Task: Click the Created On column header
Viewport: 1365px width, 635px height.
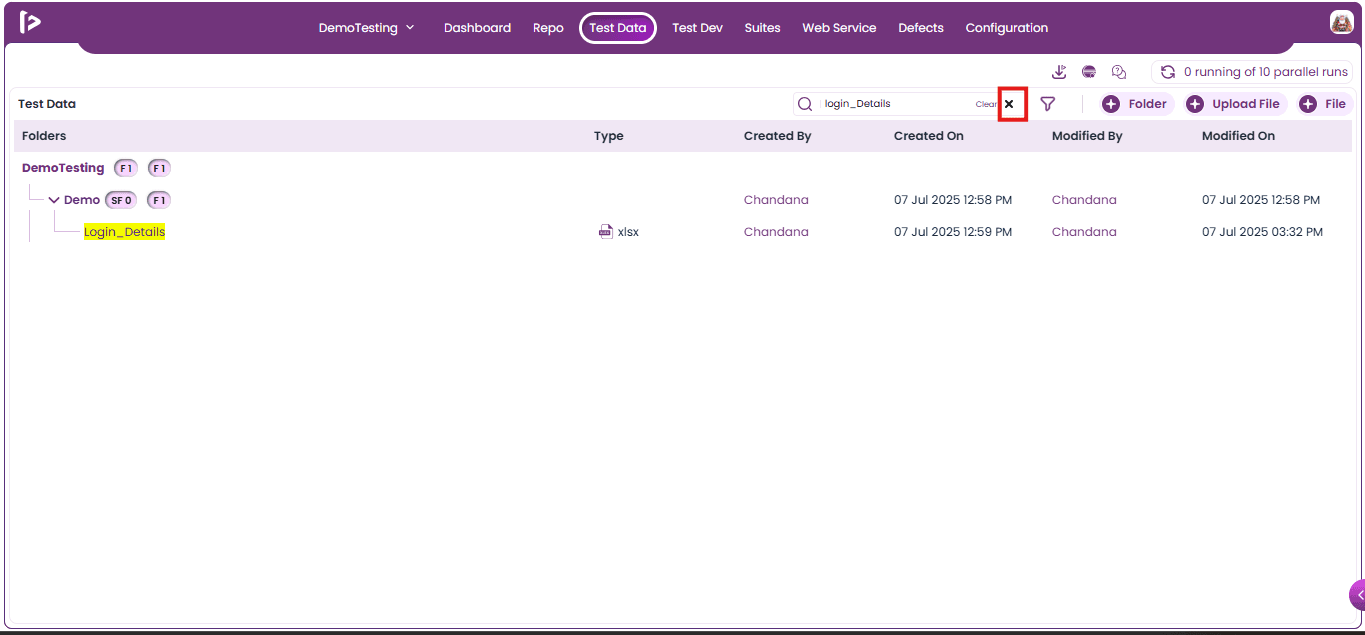Action: click(x=929, y=136)
